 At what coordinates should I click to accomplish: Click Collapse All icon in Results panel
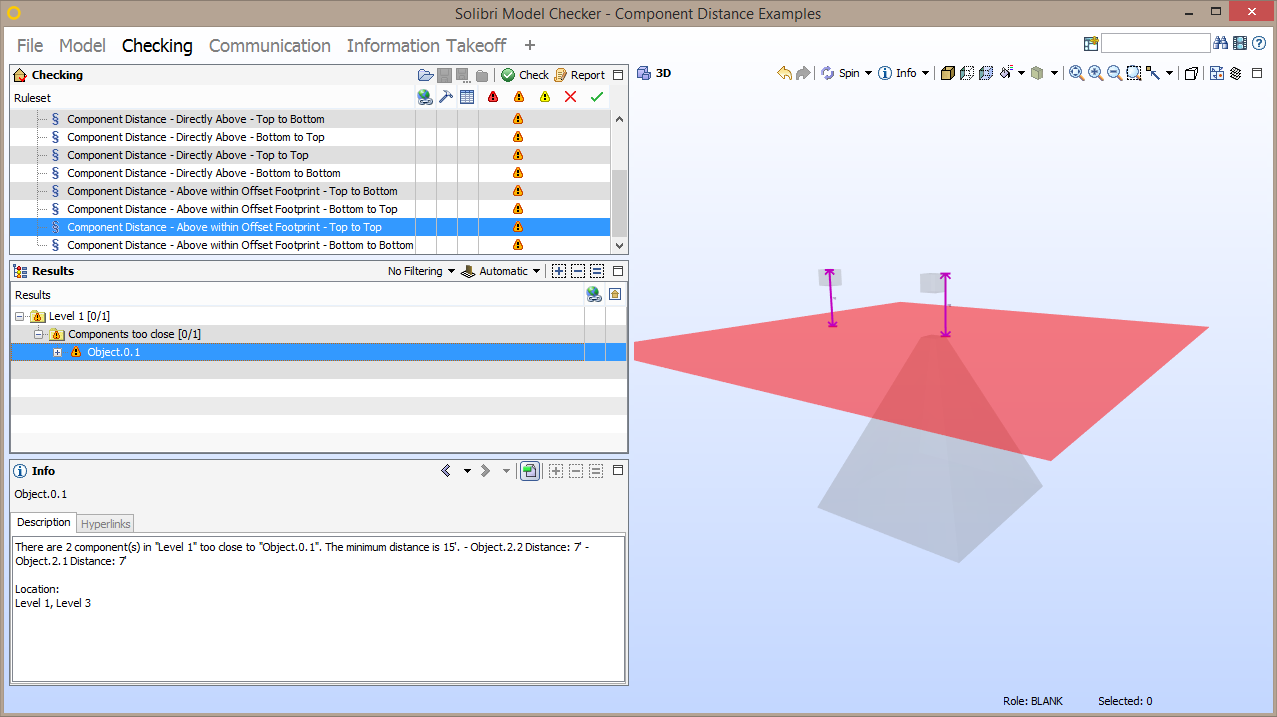(577, 271)
